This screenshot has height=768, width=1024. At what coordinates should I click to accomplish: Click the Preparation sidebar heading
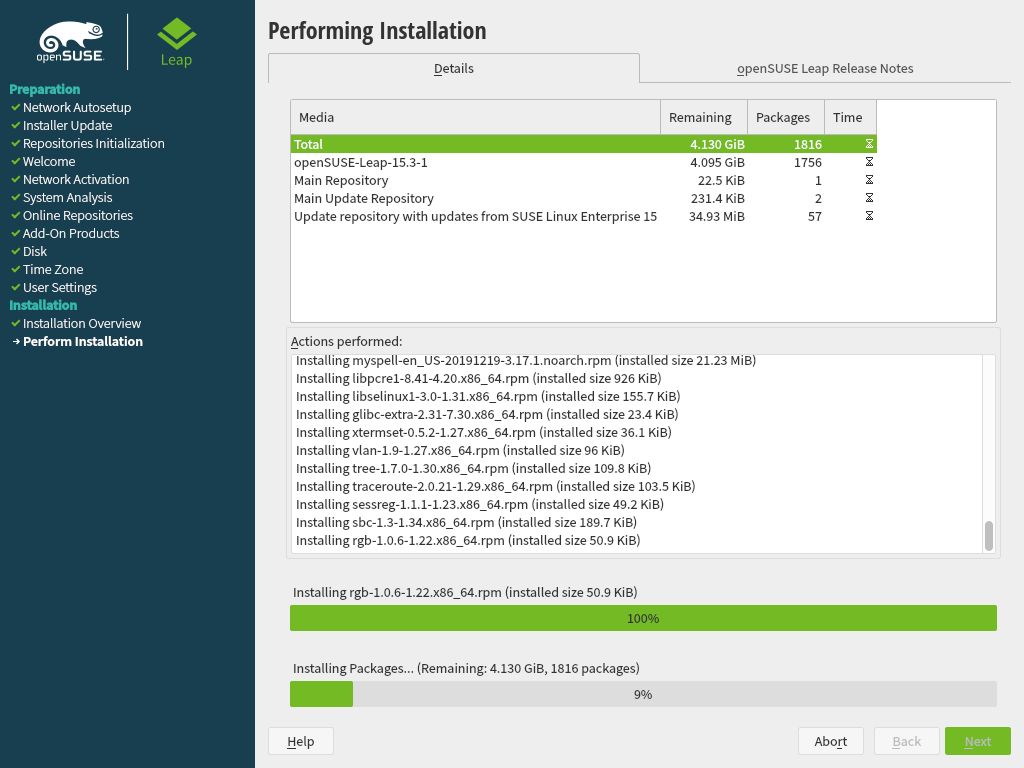point(44,89)
